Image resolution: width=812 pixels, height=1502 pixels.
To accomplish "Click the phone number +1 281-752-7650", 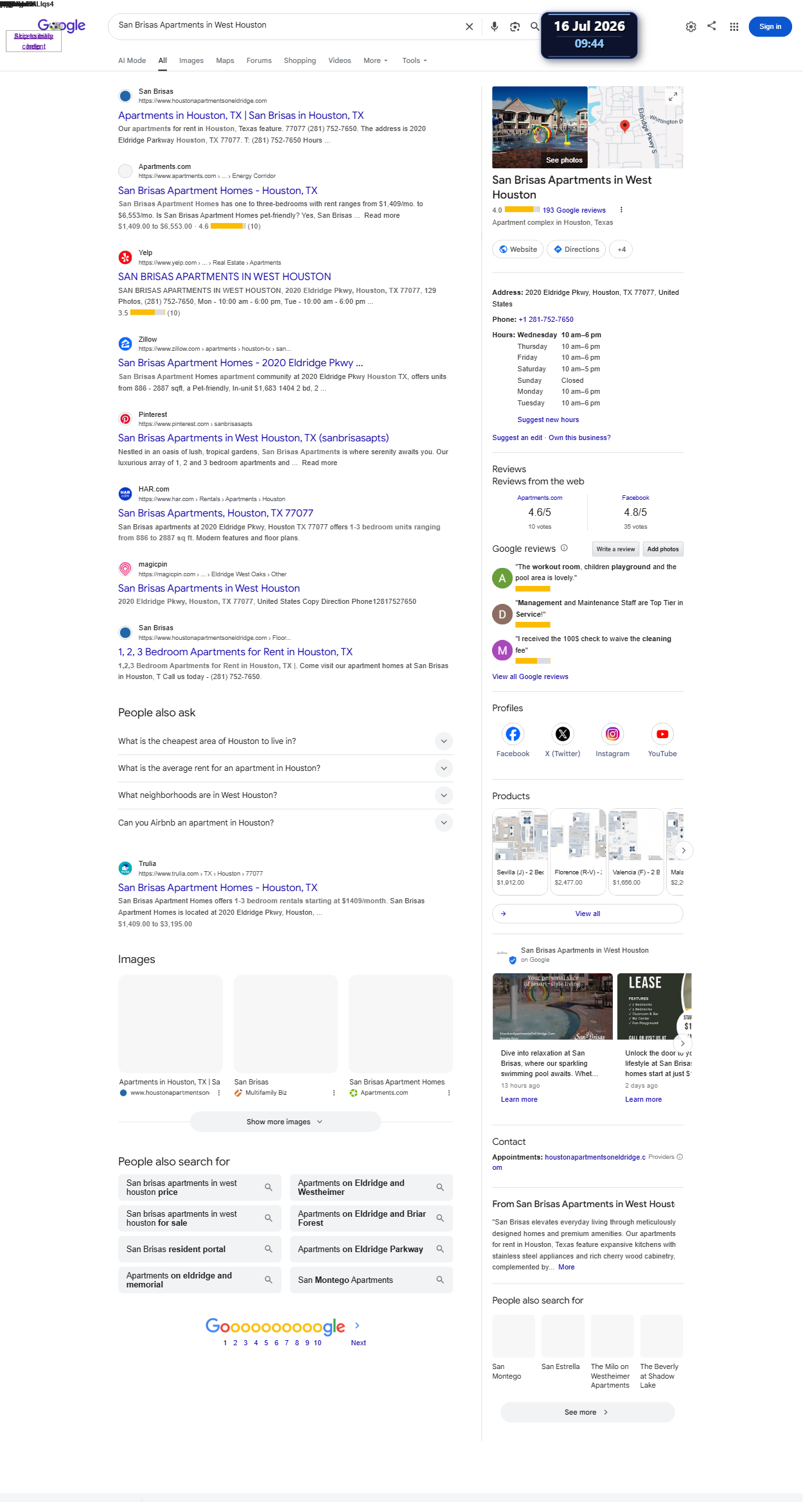I will (x=546, y=319).
